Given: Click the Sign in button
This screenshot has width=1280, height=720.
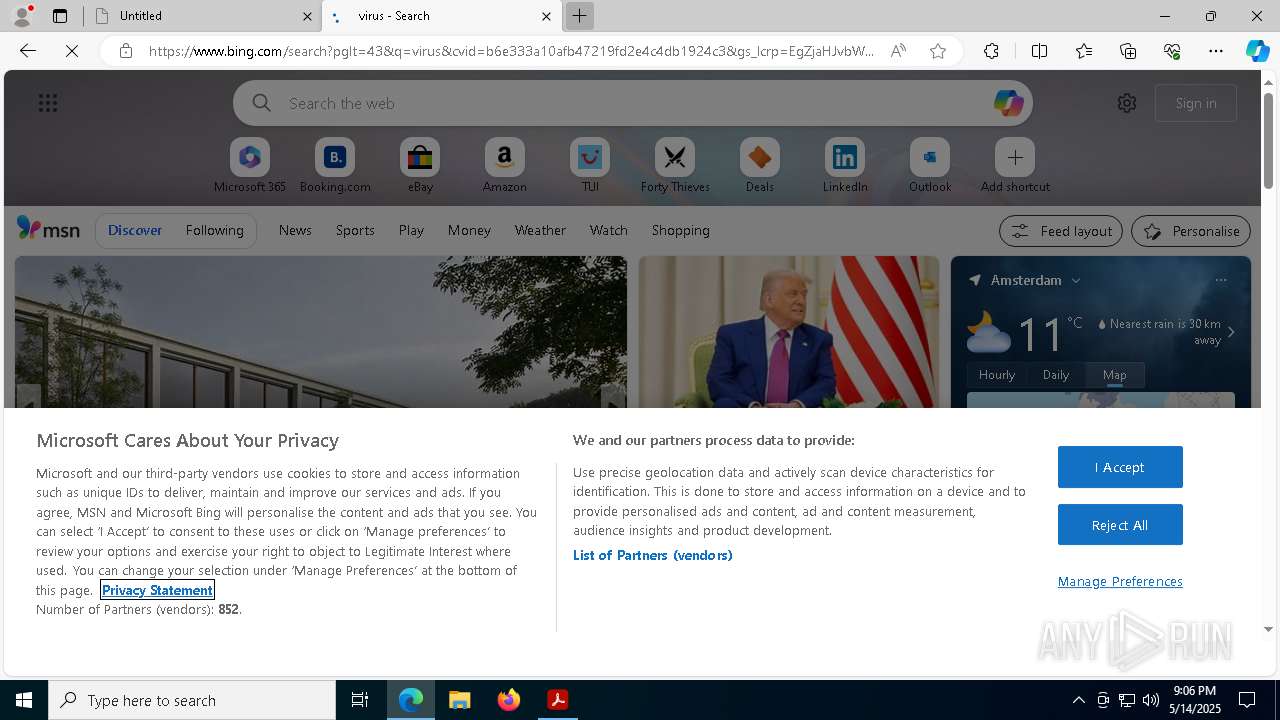Looking at the screenshot, I should [x=1196, y=103].
